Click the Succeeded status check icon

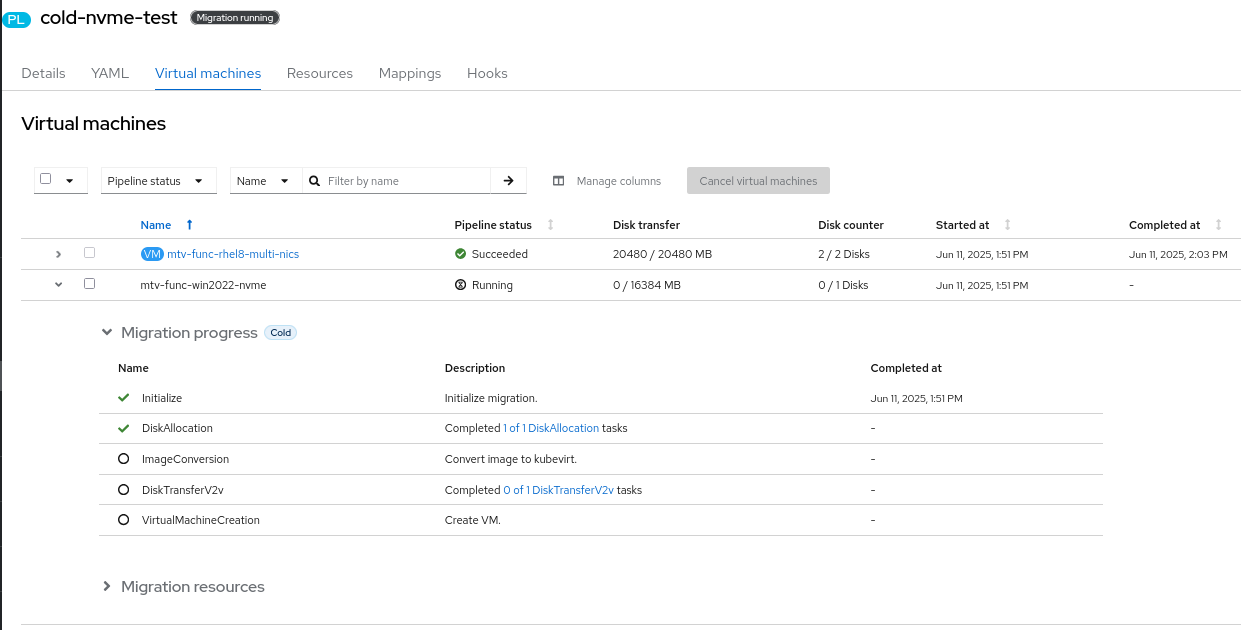click(460, 254)
